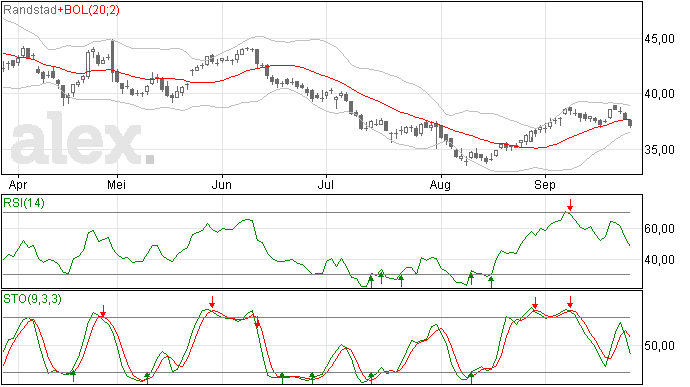Select the Jul month label
The width and height of the screenshot is (690, 387).
point(326,184)
